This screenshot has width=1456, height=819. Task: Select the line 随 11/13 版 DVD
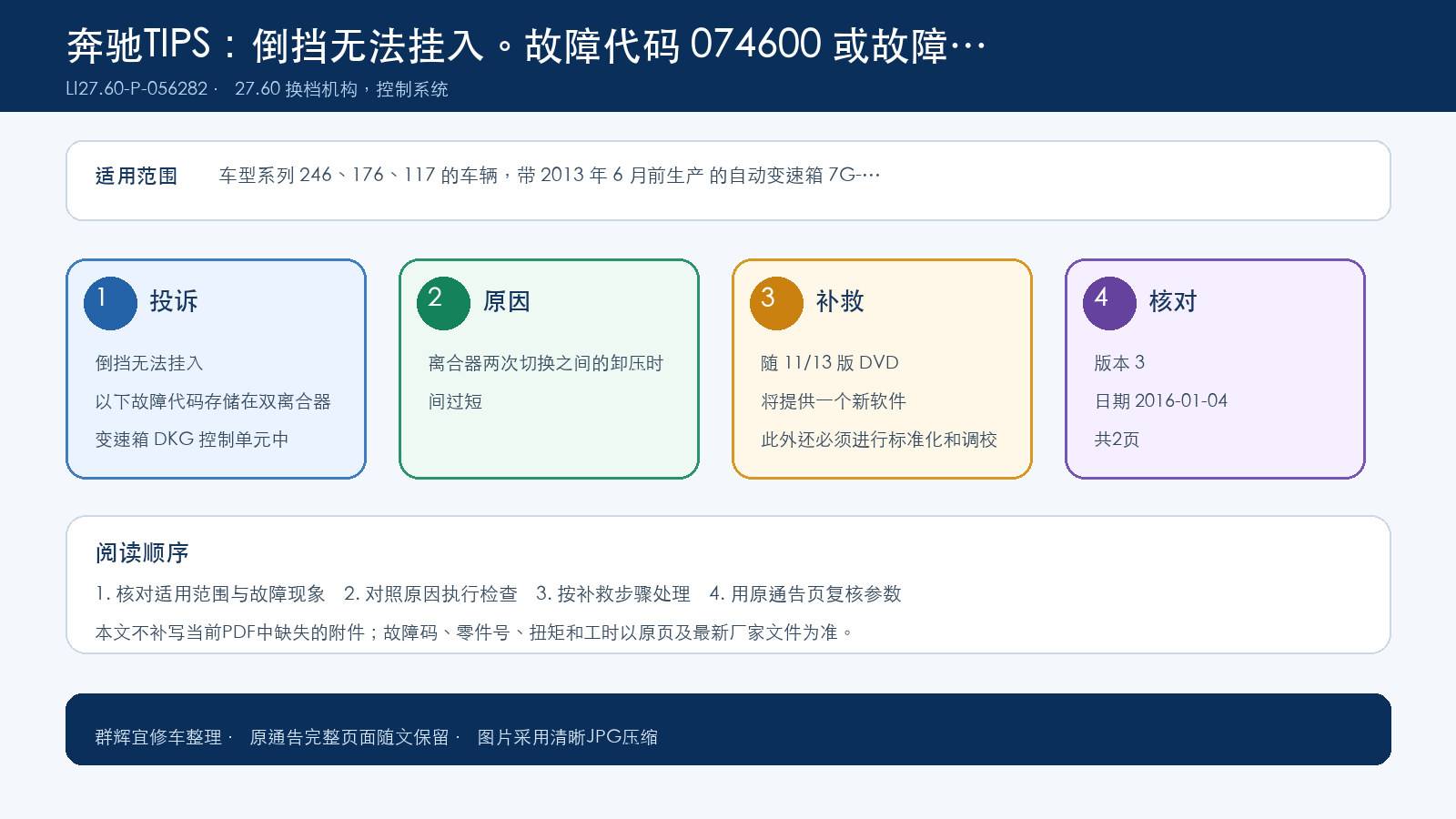pyautogui.click(x=830, y=363)
